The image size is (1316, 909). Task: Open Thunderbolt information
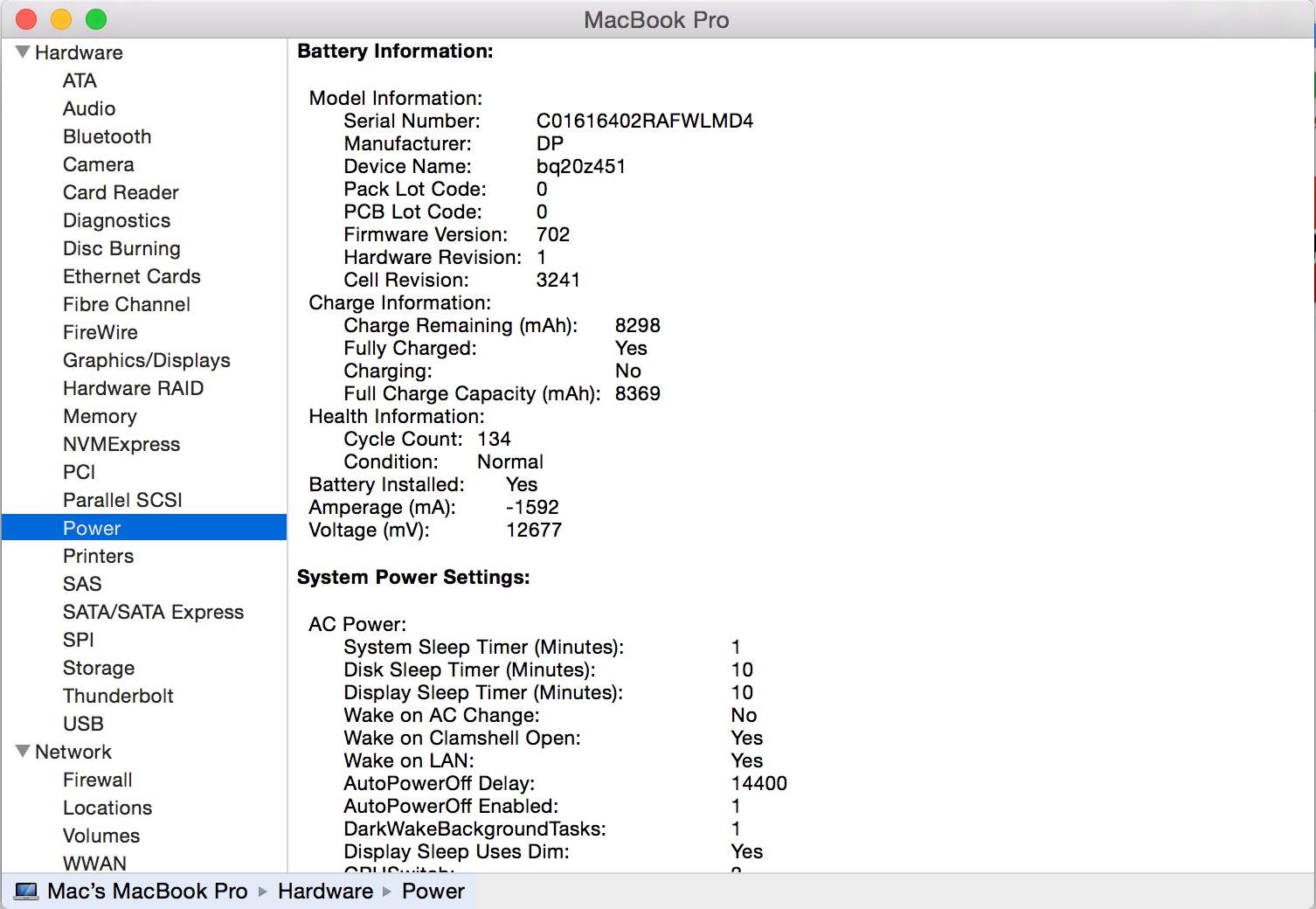pyautogui.click(x=118, y=696)
